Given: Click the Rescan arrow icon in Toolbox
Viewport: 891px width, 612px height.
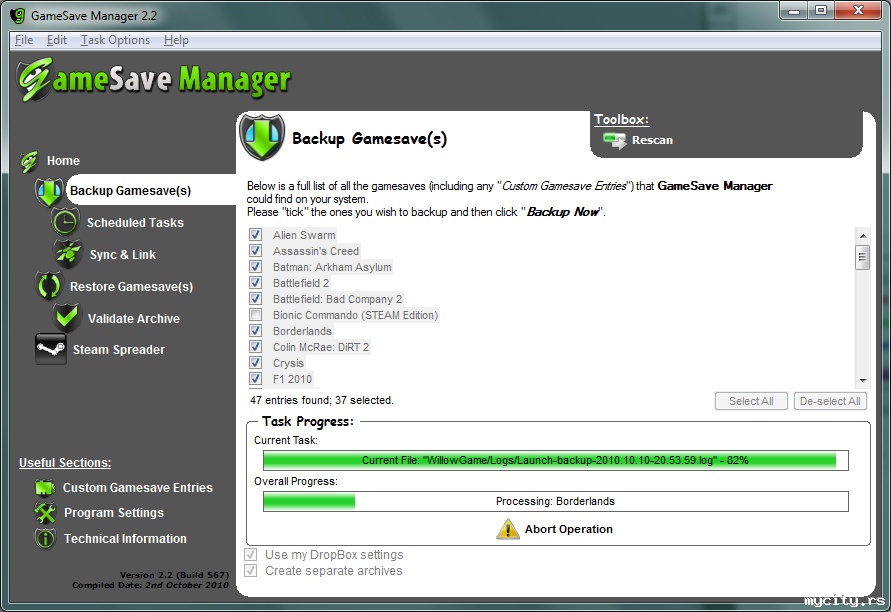Looking at the screenshot, I should [614, 140].
